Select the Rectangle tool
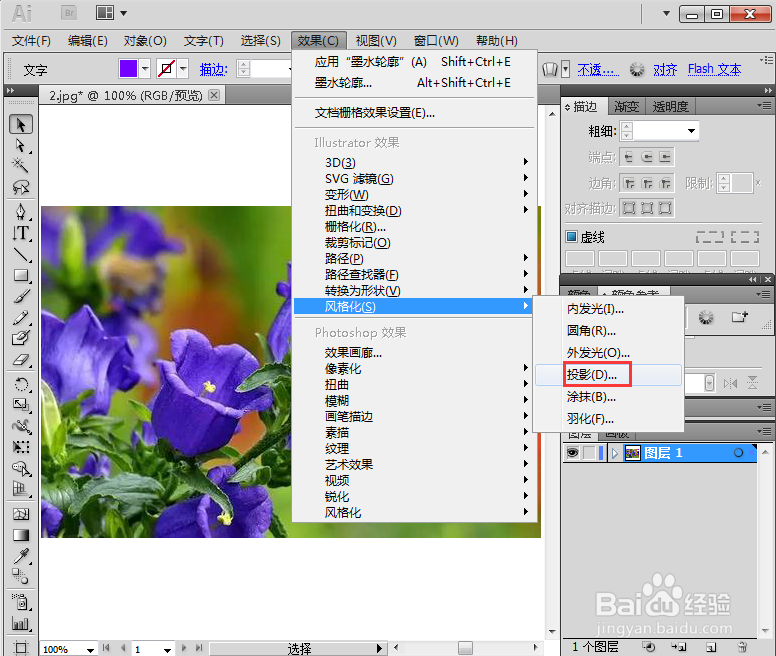The height and width of the screenshot is (656, 776). pos(21,275)
